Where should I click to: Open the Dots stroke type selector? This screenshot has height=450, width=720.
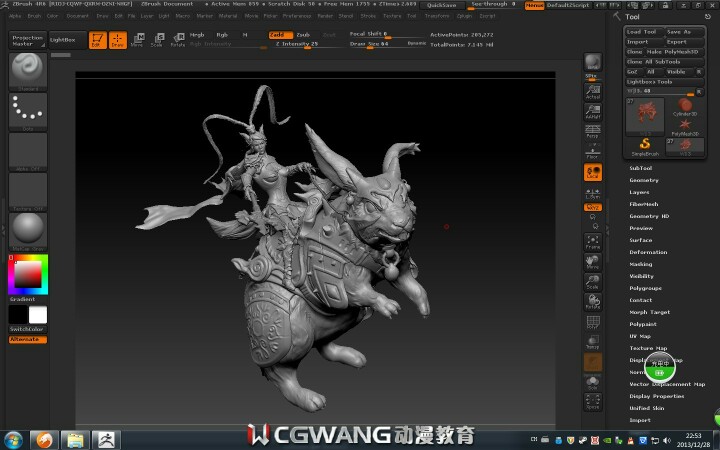[x=28, y=112]
